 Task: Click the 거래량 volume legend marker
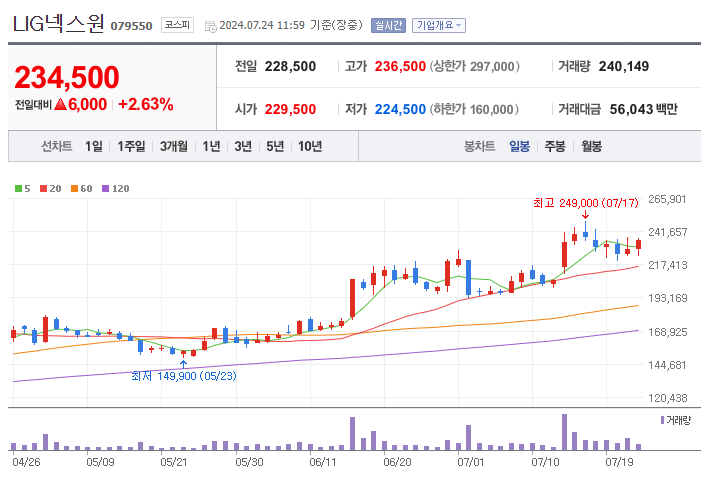(x=662, y=420)
